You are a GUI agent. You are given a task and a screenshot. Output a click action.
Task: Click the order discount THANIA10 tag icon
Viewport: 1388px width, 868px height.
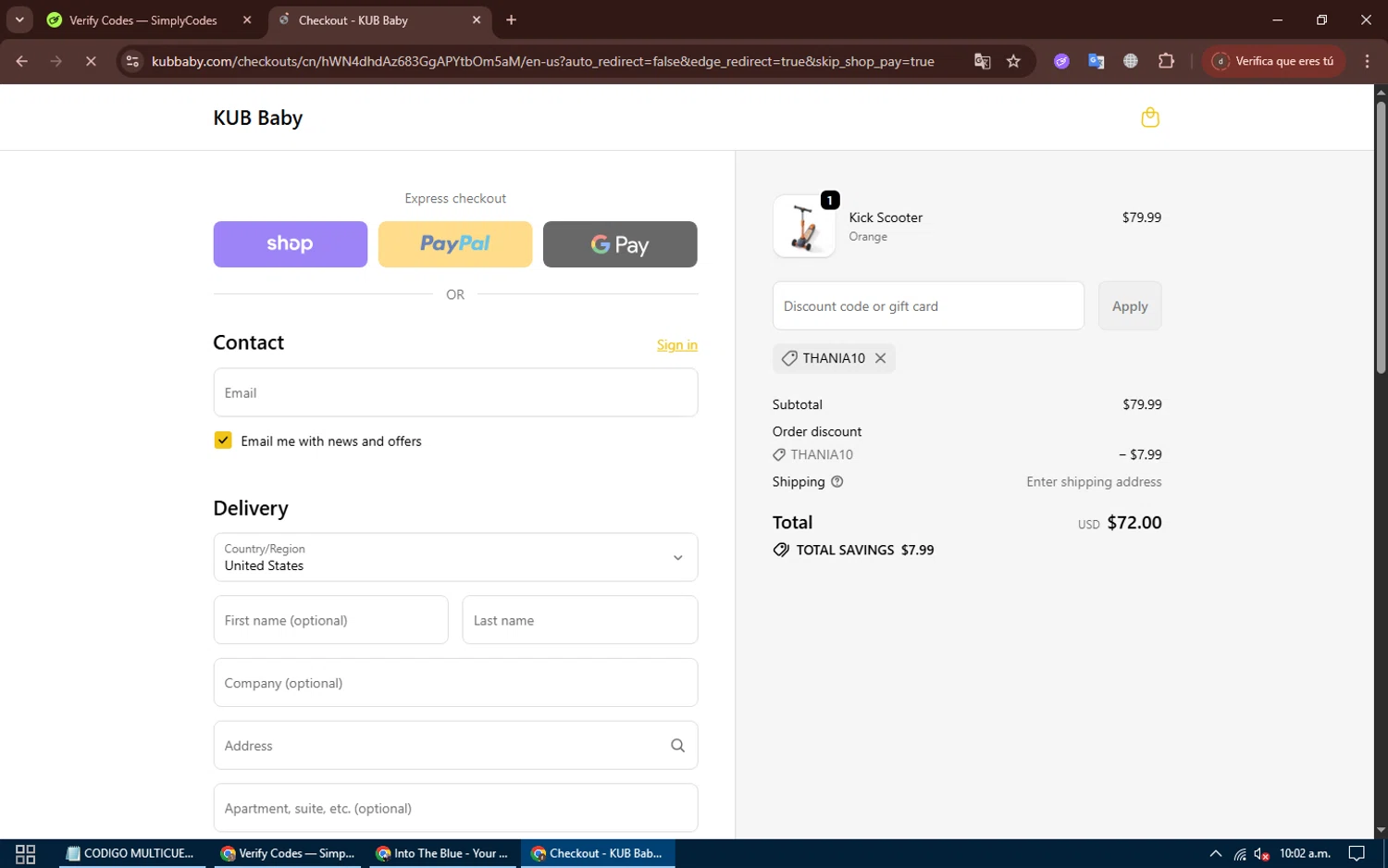779,454
